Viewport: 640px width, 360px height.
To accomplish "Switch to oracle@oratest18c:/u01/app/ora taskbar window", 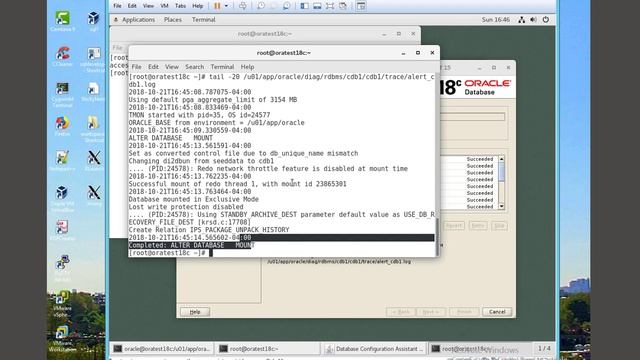I will [x=162, y=349].
